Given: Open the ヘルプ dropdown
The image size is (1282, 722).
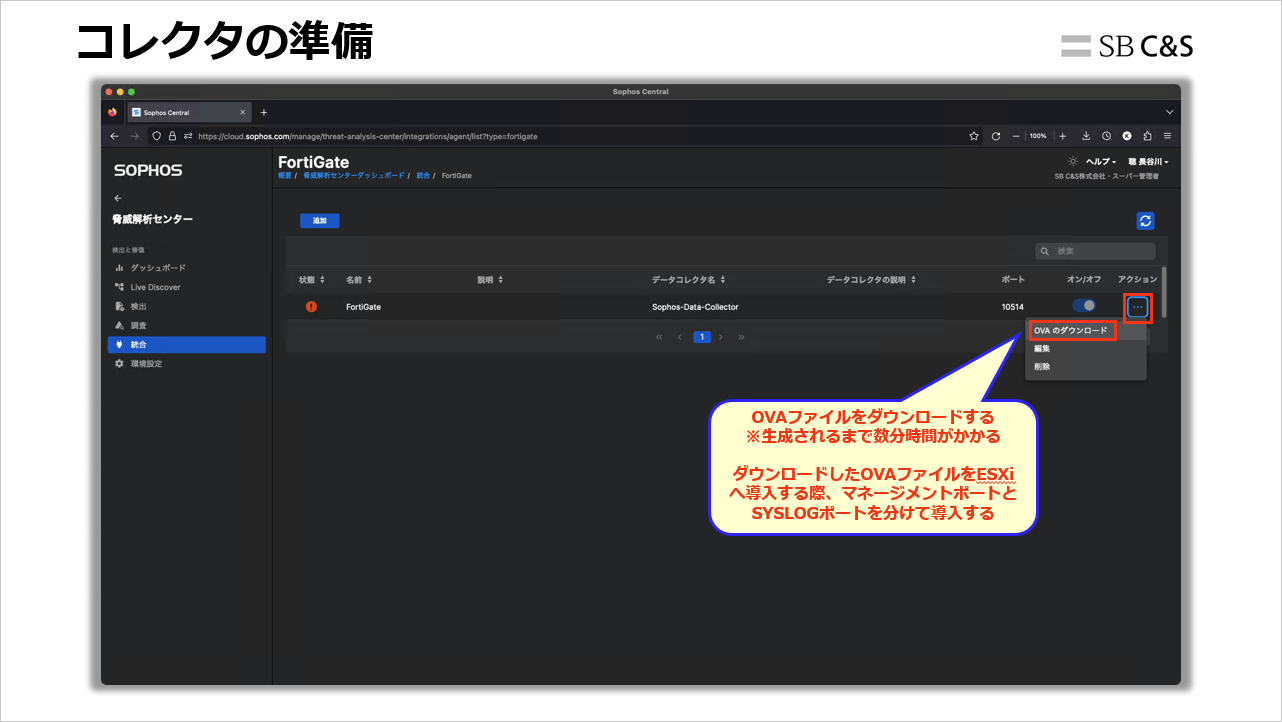Looking at the screenshot, I should (x=1101, y=161).
